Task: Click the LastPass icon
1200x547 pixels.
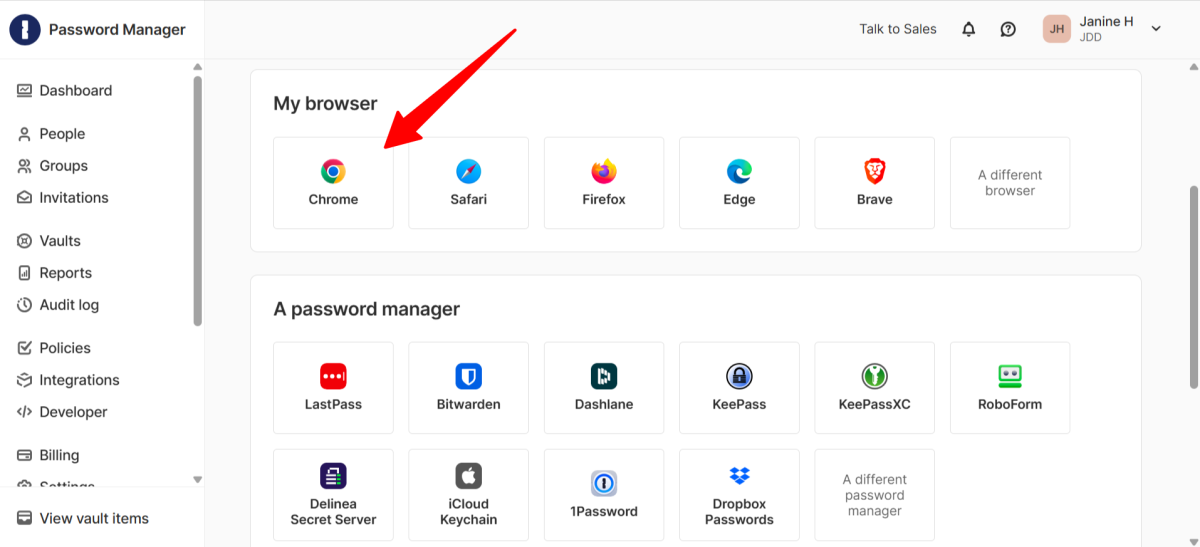Action: point(333,376)
